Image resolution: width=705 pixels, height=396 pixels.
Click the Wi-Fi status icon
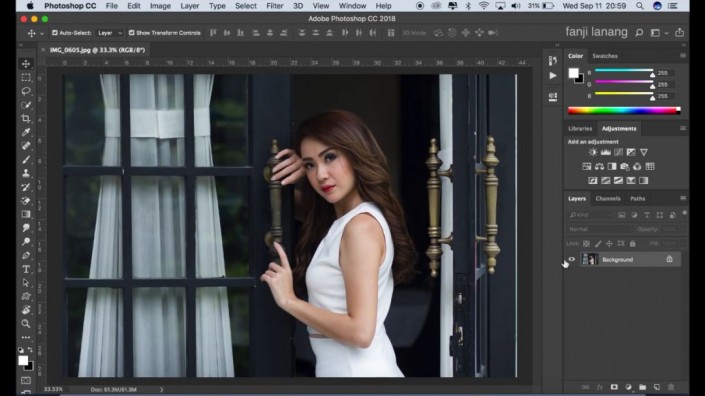(x=484, y=6)
